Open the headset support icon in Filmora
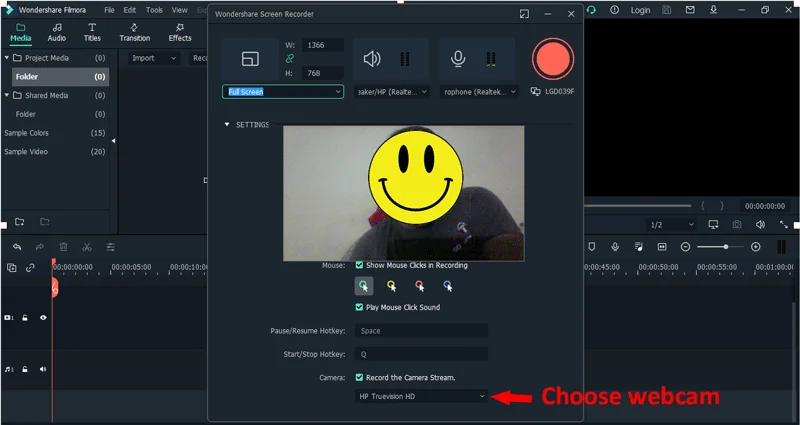 point(591,10)
